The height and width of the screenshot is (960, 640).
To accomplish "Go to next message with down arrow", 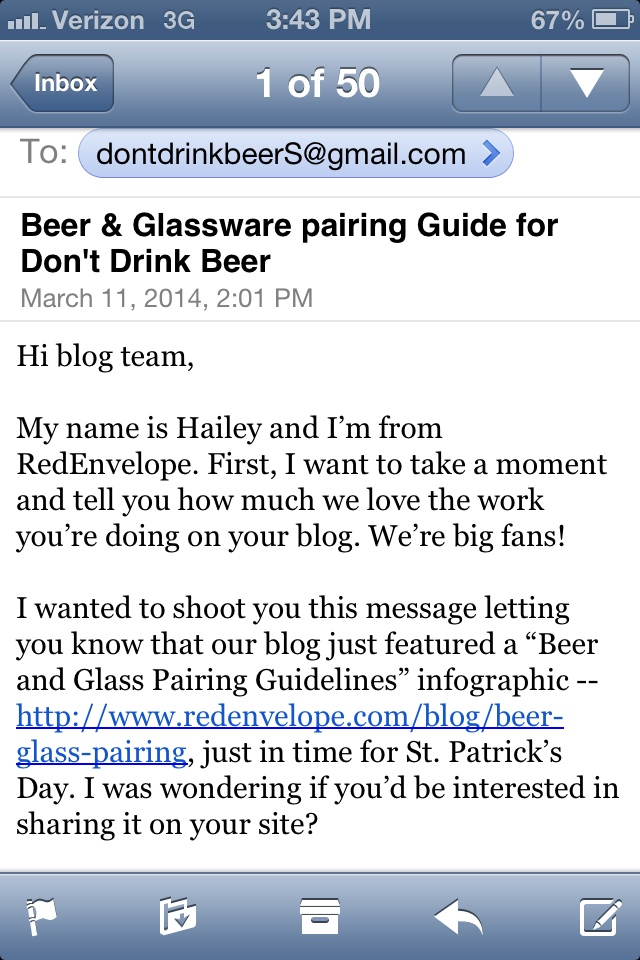I will click(x=585, y=84).
